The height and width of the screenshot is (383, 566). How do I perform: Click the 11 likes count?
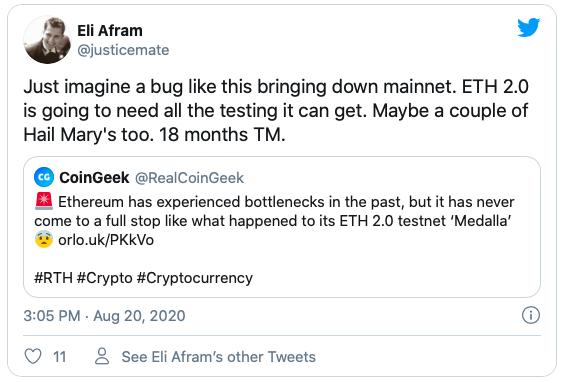(60, 357)
